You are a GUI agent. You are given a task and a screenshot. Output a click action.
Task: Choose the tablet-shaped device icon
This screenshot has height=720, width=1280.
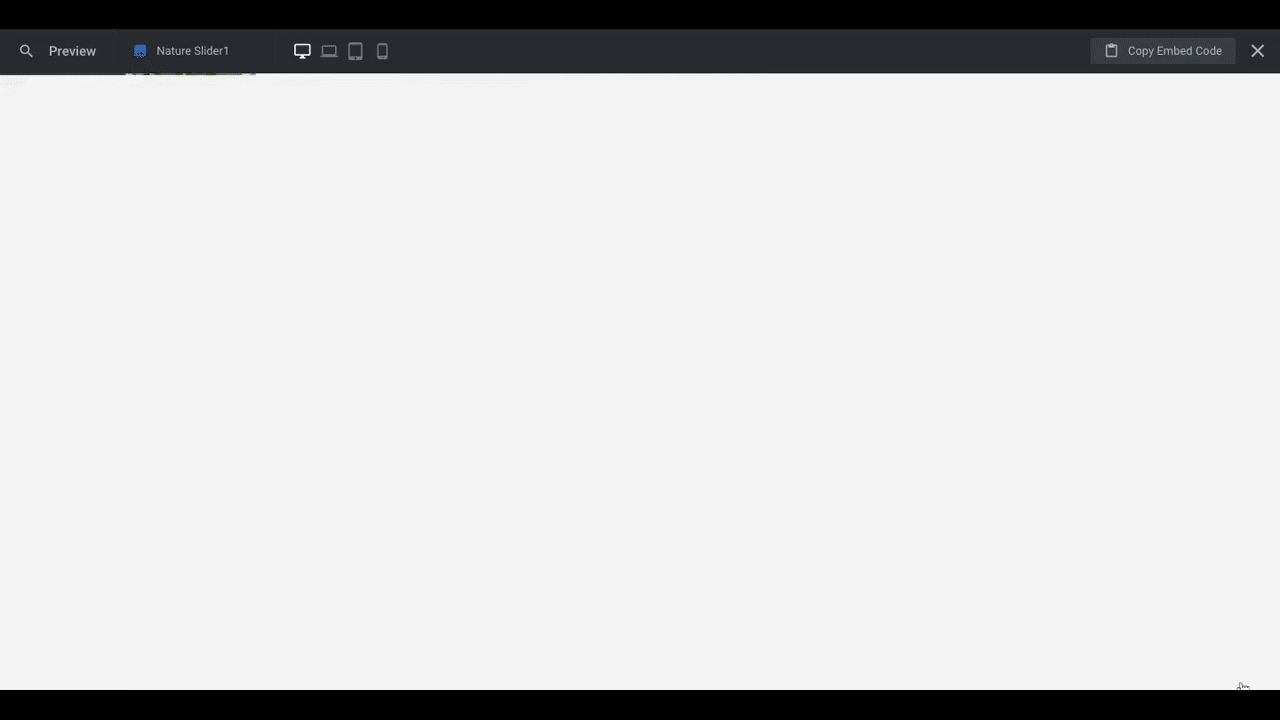pyautogui.click(x=355, y=51)
